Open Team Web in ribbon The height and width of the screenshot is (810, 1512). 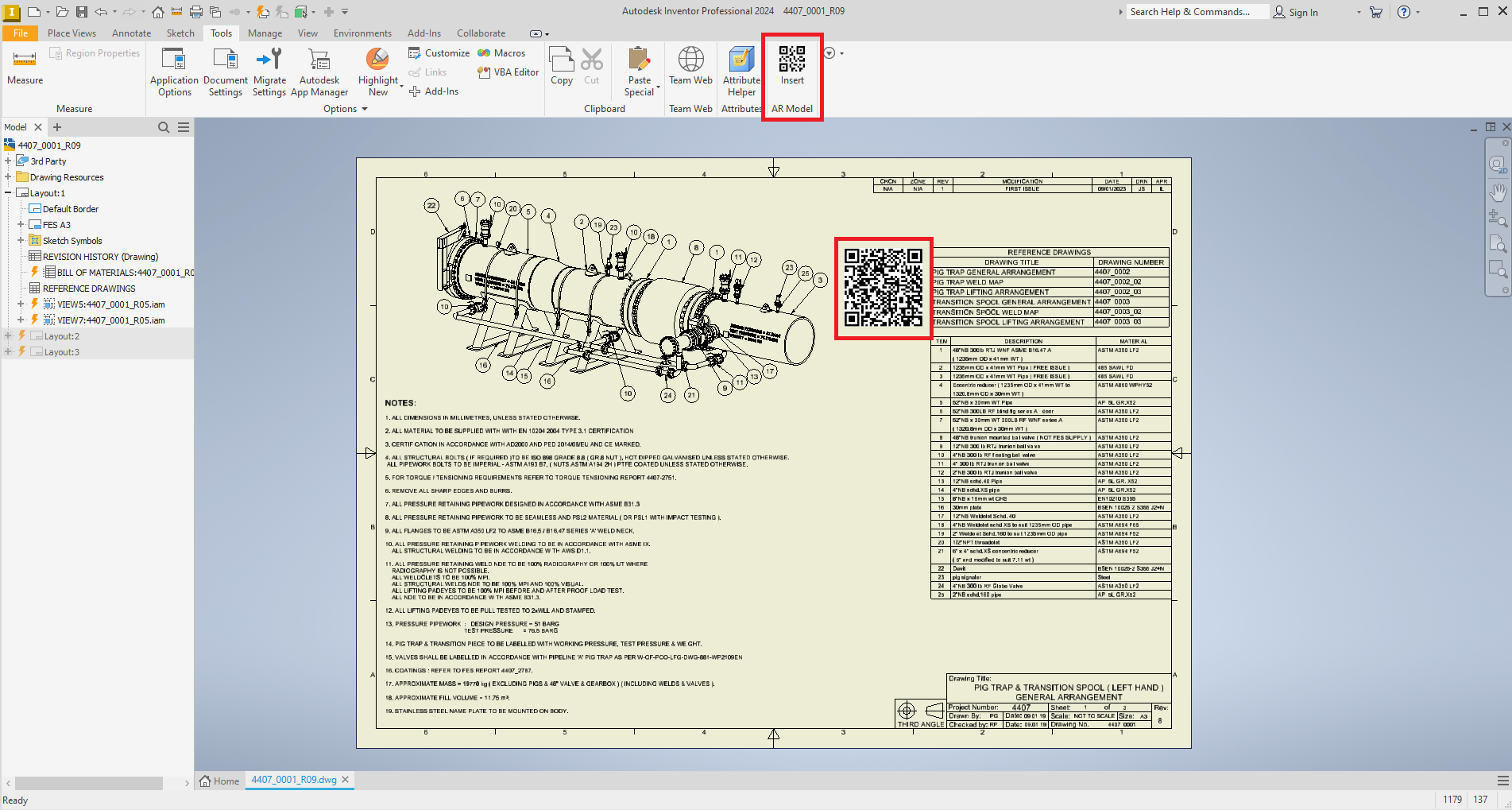pos(690,66)
